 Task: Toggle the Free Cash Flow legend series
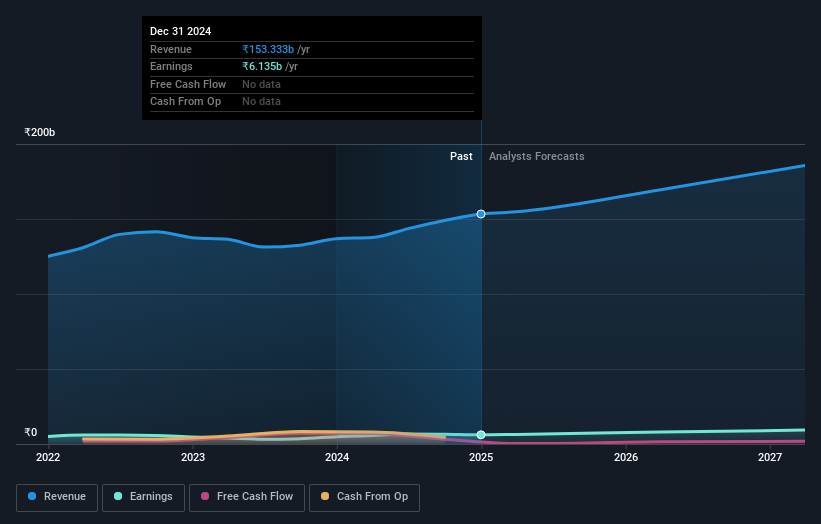click(247, 497)
